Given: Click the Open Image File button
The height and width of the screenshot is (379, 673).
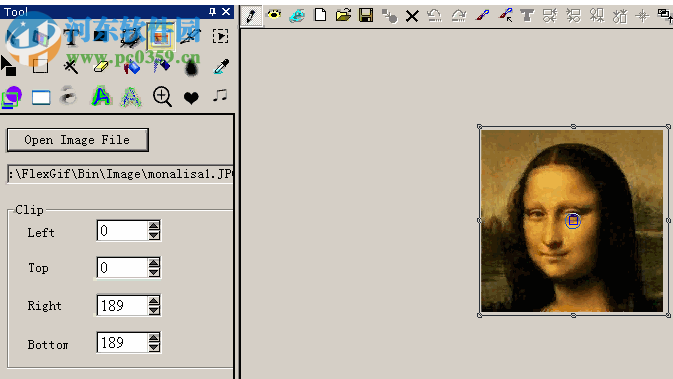Looking at the screenshot, I should (x=78, y=140).
